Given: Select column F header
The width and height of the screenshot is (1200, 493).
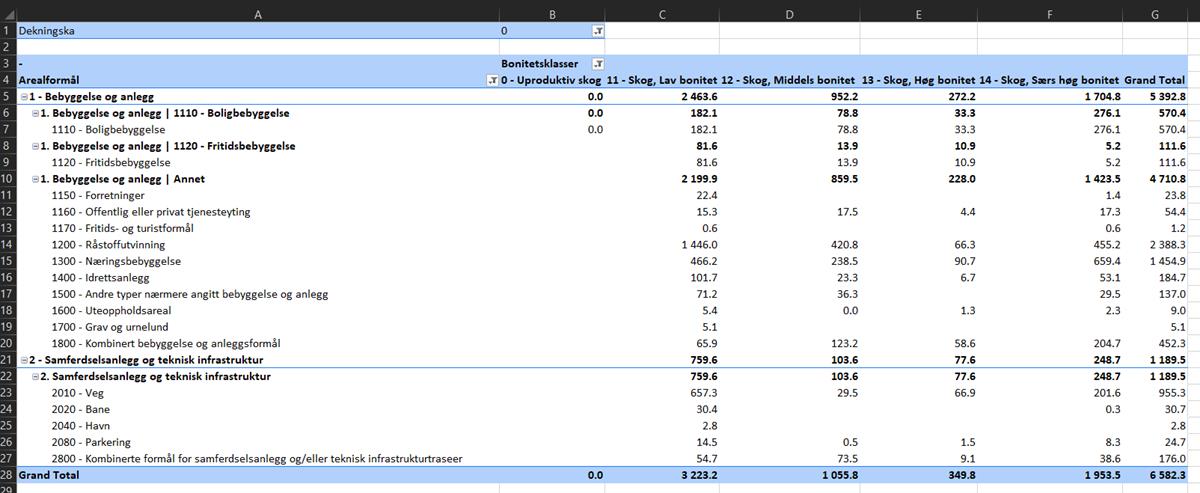Looking at the screenshot, I should point(1049,13).
